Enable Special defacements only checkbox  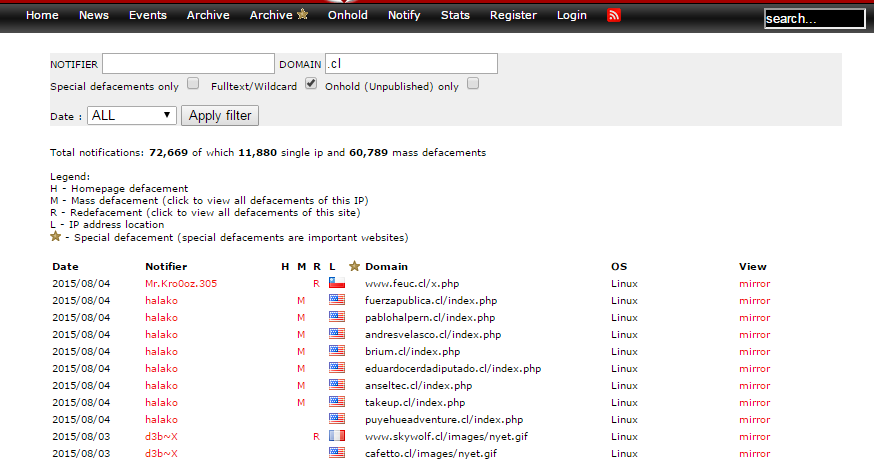193,84
